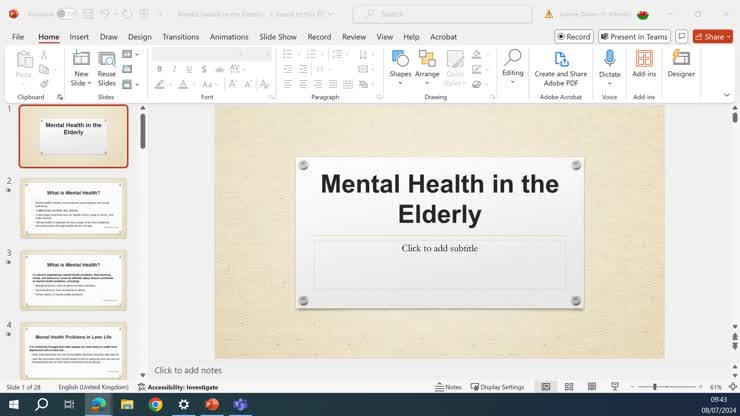Click the Share button

click(713, 37)
